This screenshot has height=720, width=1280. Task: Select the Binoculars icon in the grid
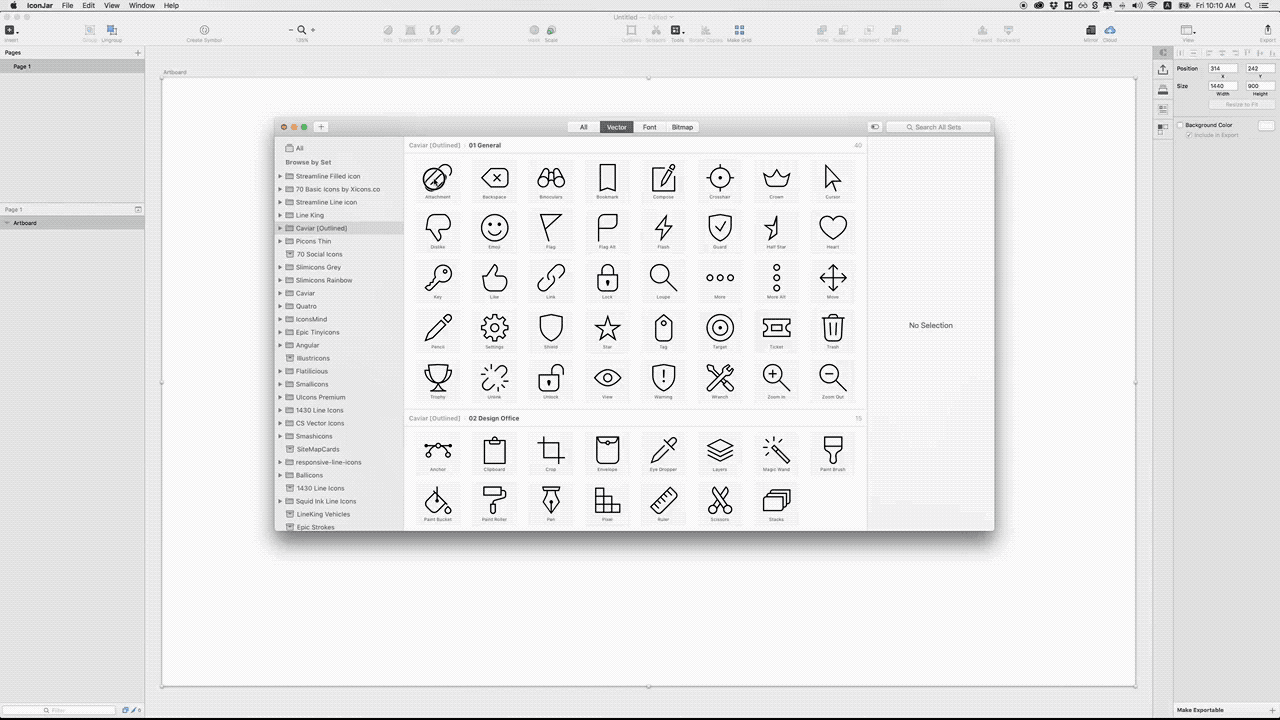[x=551, y=178]
